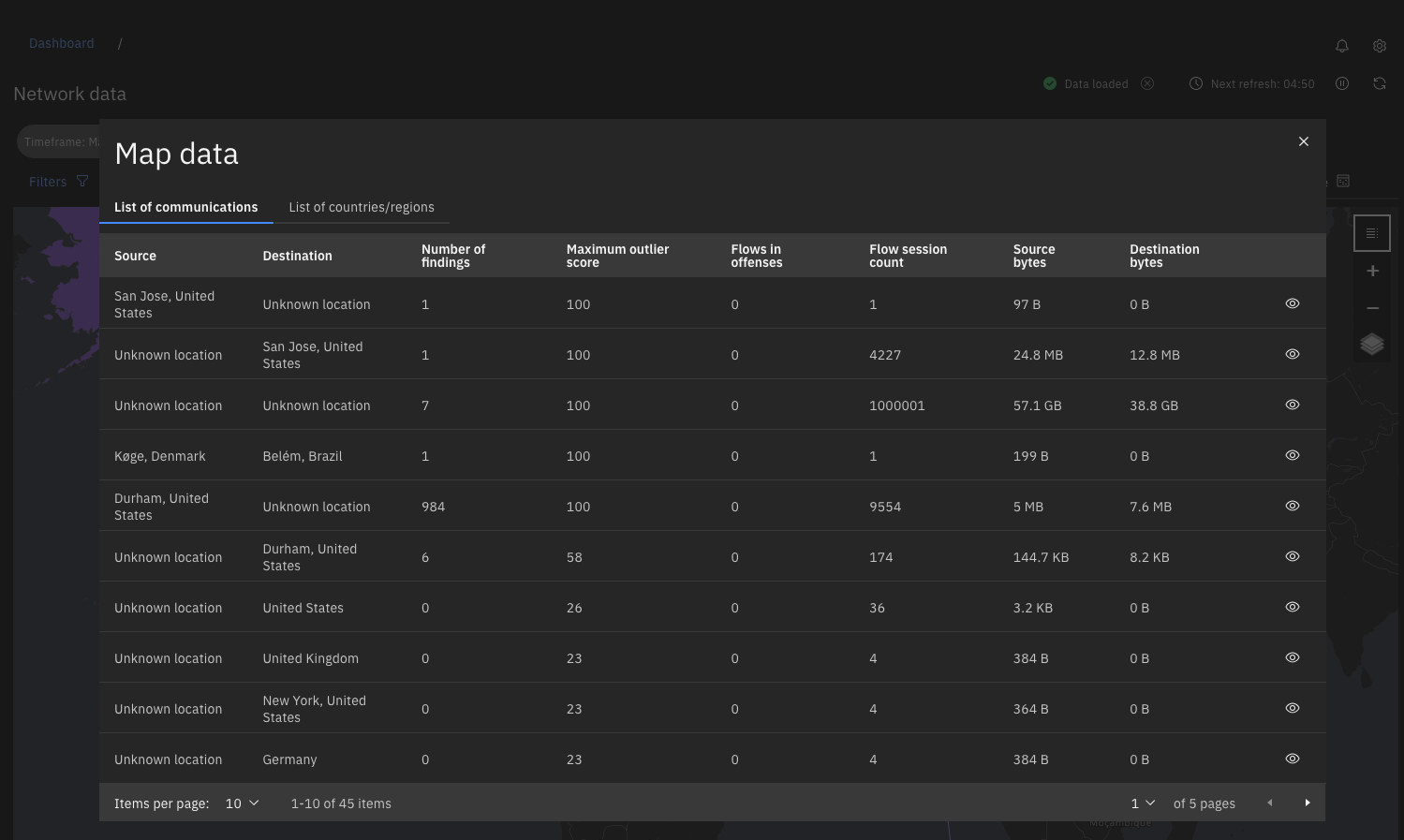This screenshot has height=840, width=1404.
Task: Switch to List of countries/regions tab
Action: pos(362,207)
